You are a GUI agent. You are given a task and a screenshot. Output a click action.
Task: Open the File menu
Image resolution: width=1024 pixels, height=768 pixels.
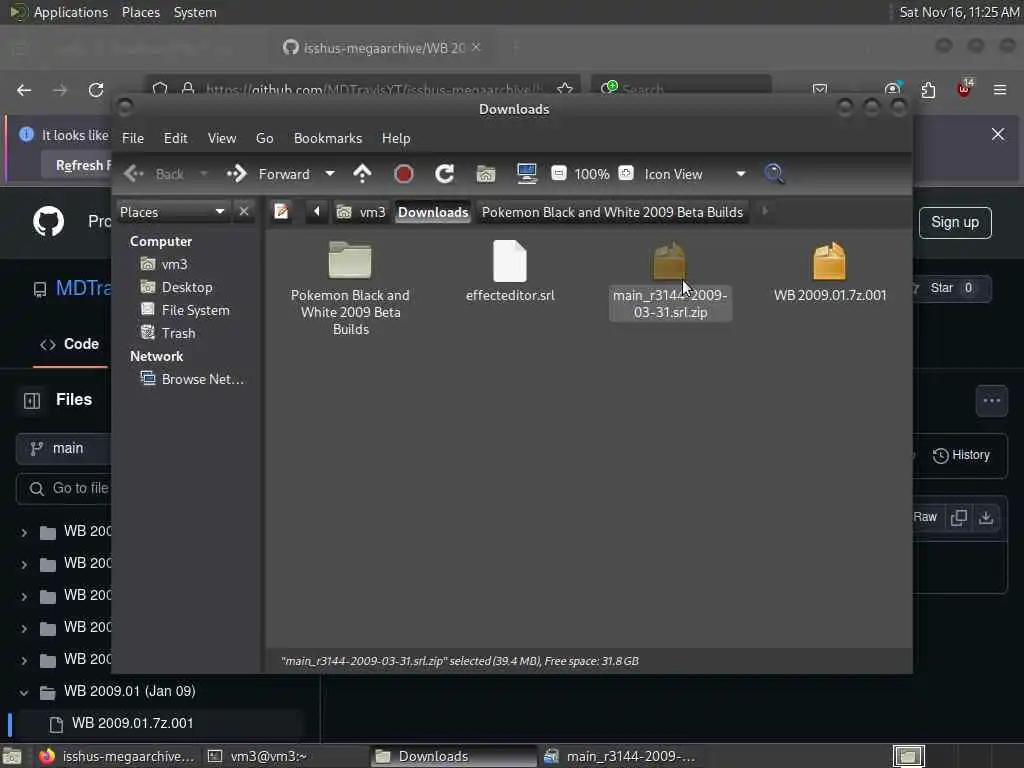click(133, 138)
